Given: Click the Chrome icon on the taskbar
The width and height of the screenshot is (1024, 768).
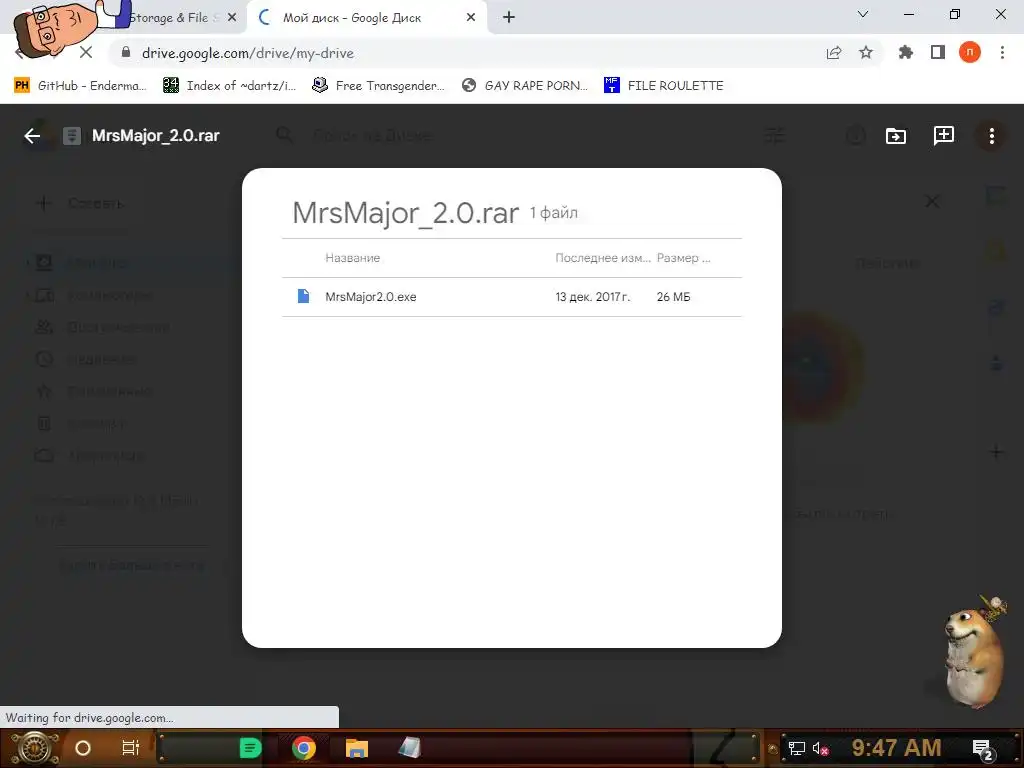Looking at the screenshot, I should click(x=304, y=748).
